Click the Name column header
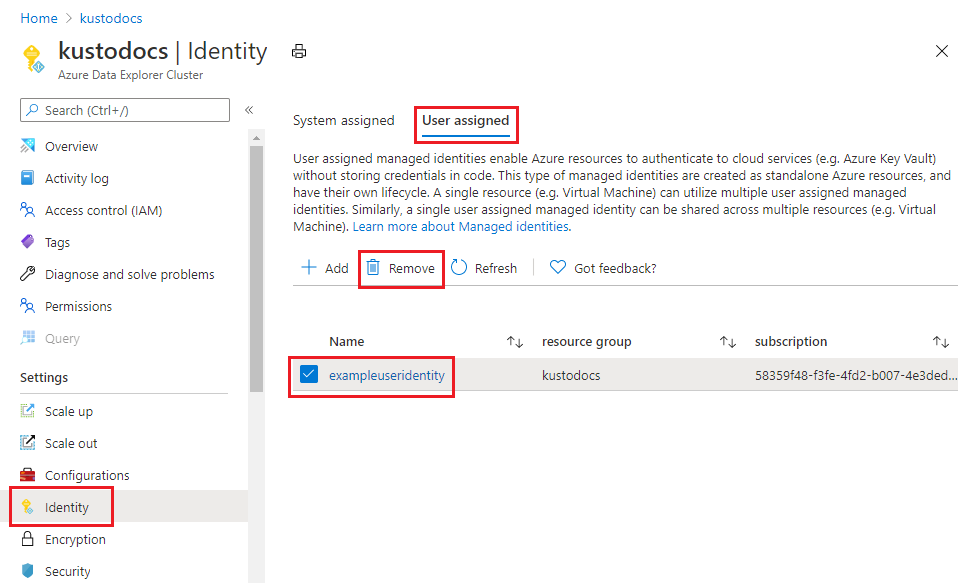Image resolution: width=977 pixels, height=583 pixels. [x=346, y=341]
